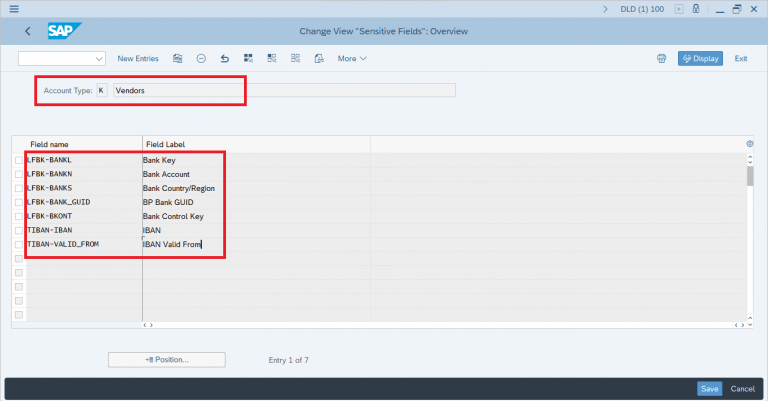Viewport: 768px width, 401px height.
Task: Click the Position... button
Action: coord(166,359)
